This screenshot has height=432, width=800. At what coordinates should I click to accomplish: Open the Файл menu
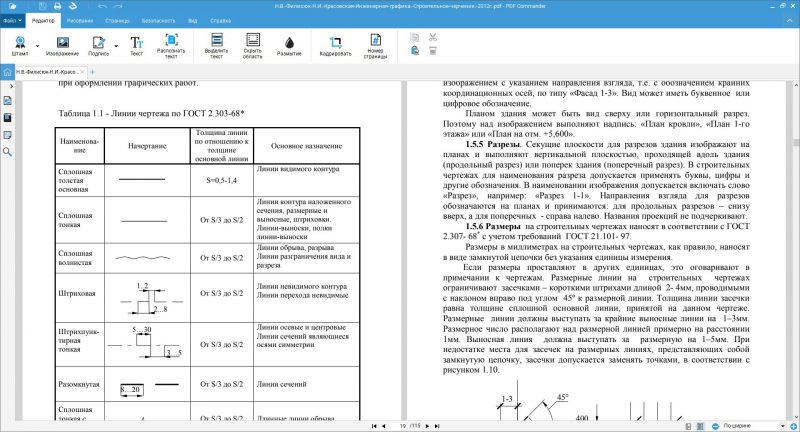pyautogui.click(x=12, y=21)
